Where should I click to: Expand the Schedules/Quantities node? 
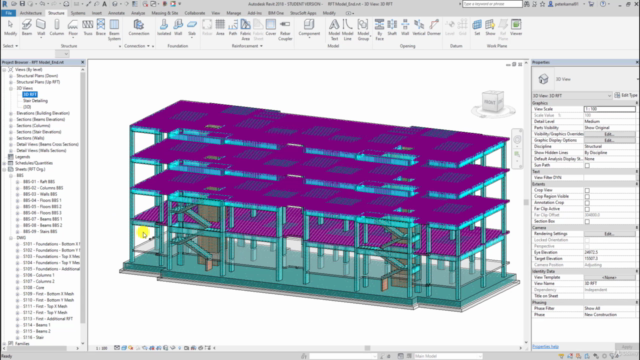pos(4,163)
